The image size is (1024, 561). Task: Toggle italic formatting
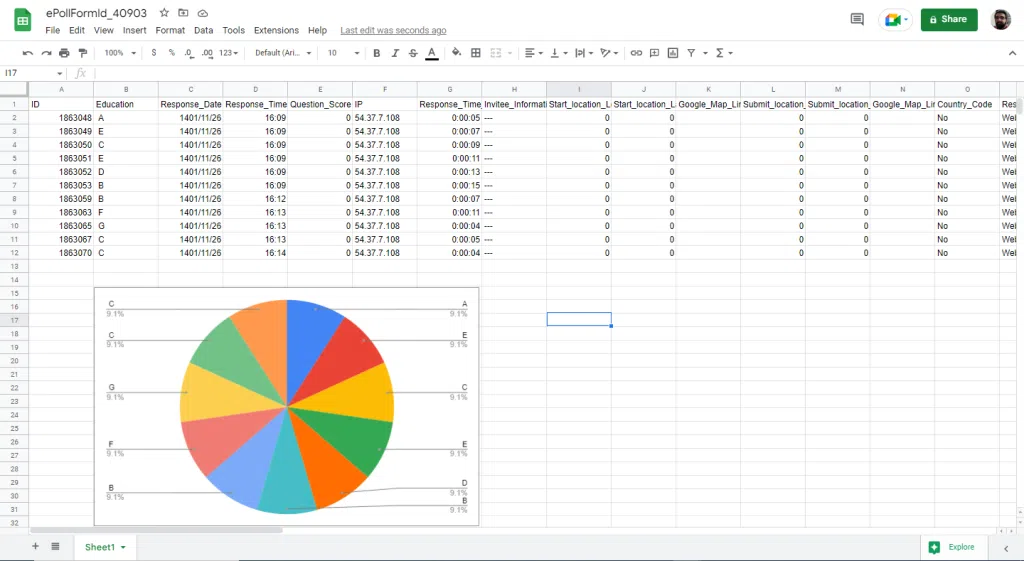[395, 53]
